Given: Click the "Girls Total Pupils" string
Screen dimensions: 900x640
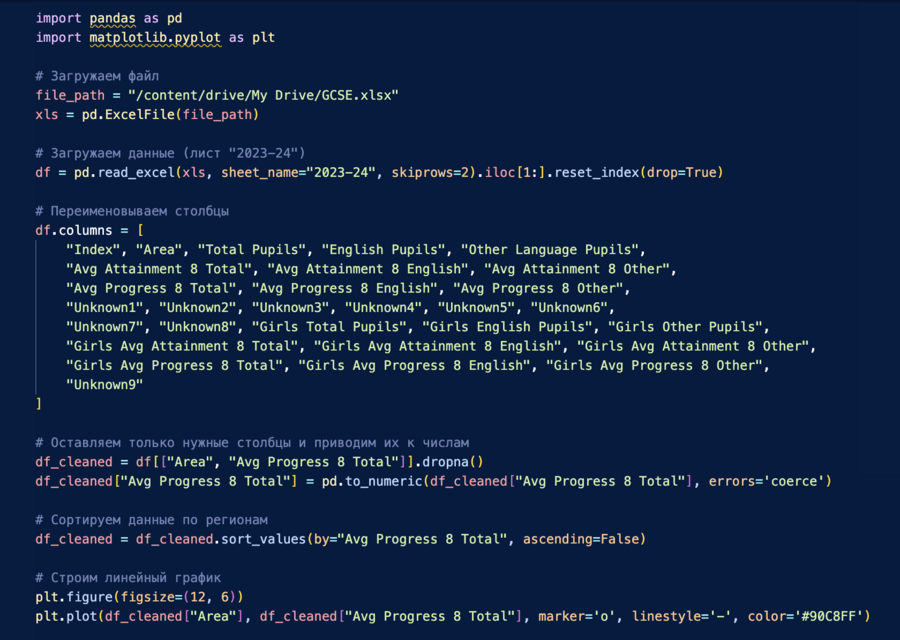Looking at the screenshot, I should 332,326.
